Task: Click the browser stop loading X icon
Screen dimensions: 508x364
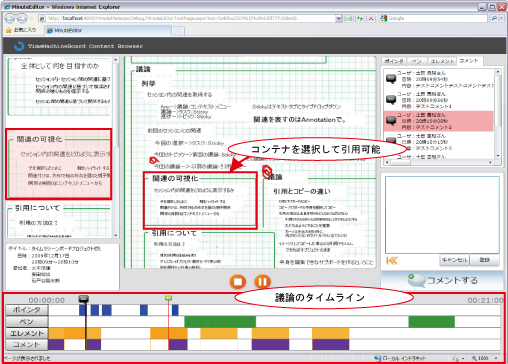Action: tap(371, 18)
